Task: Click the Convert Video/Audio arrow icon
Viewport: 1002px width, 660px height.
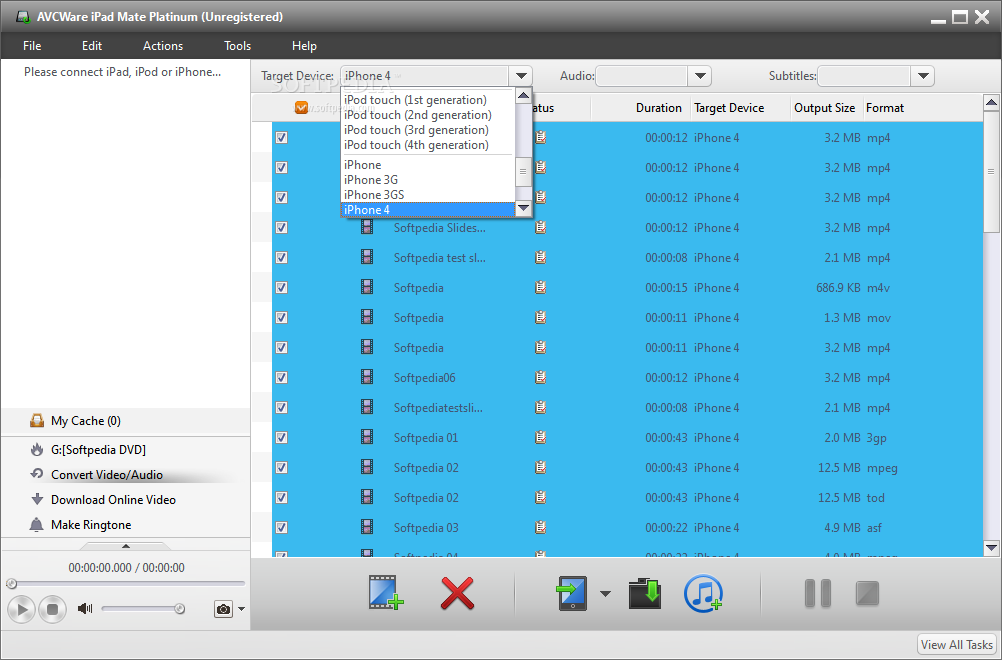Action: click(x=37, y=474)
